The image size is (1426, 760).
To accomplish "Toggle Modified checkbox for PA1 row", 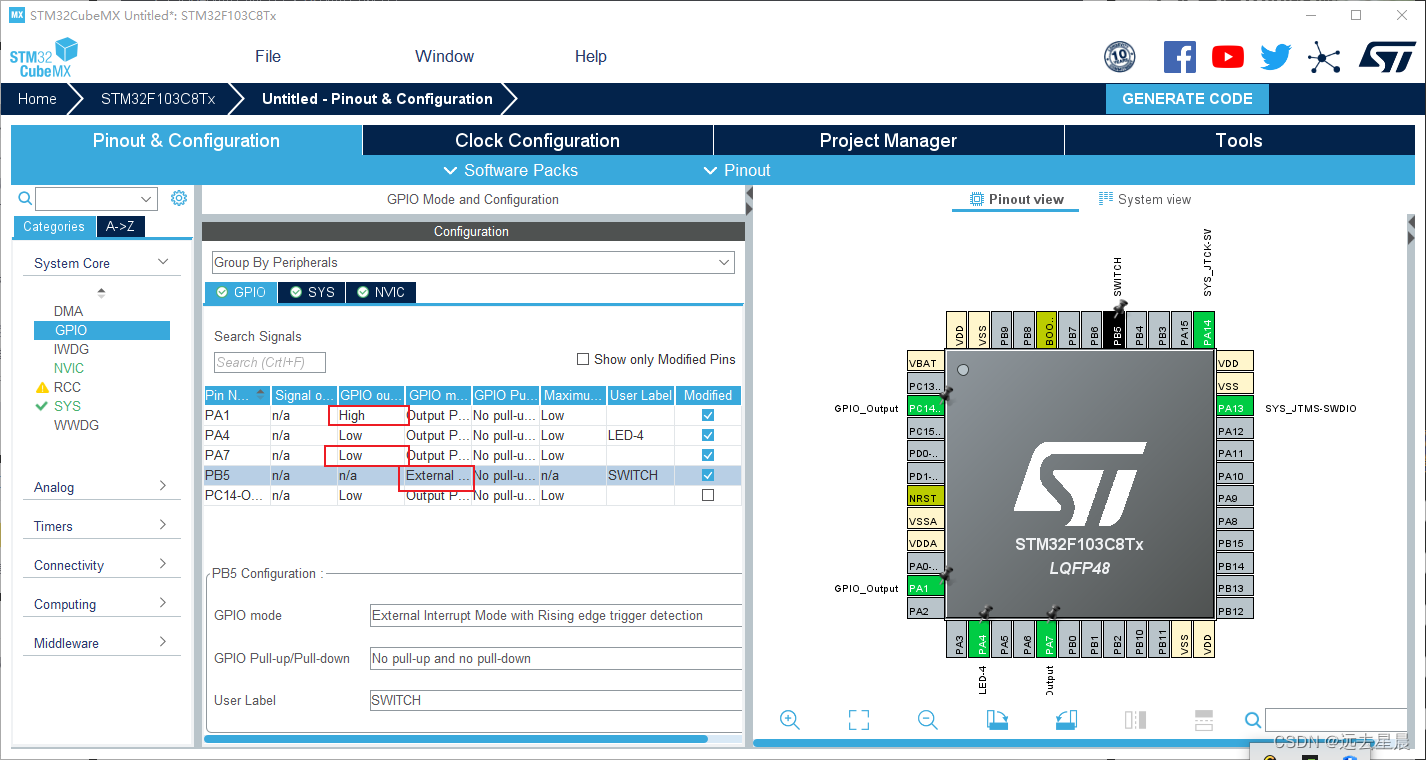I will [708, 415].
